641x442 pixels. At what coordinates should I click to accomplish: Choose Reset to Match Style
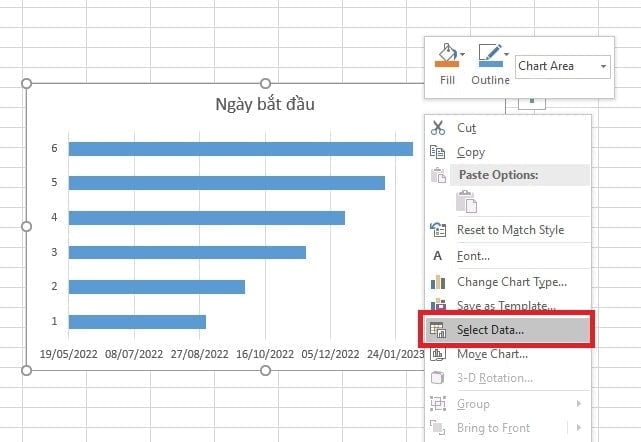(x=511, y=230)
